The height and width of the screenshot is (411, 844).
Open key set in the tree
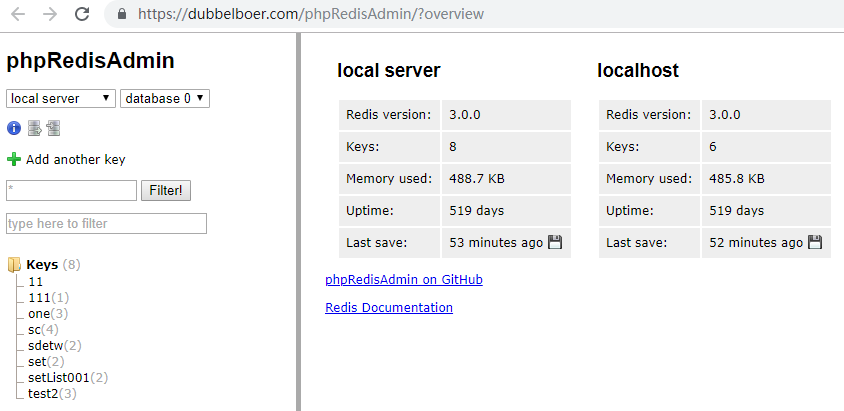(46, 362)
